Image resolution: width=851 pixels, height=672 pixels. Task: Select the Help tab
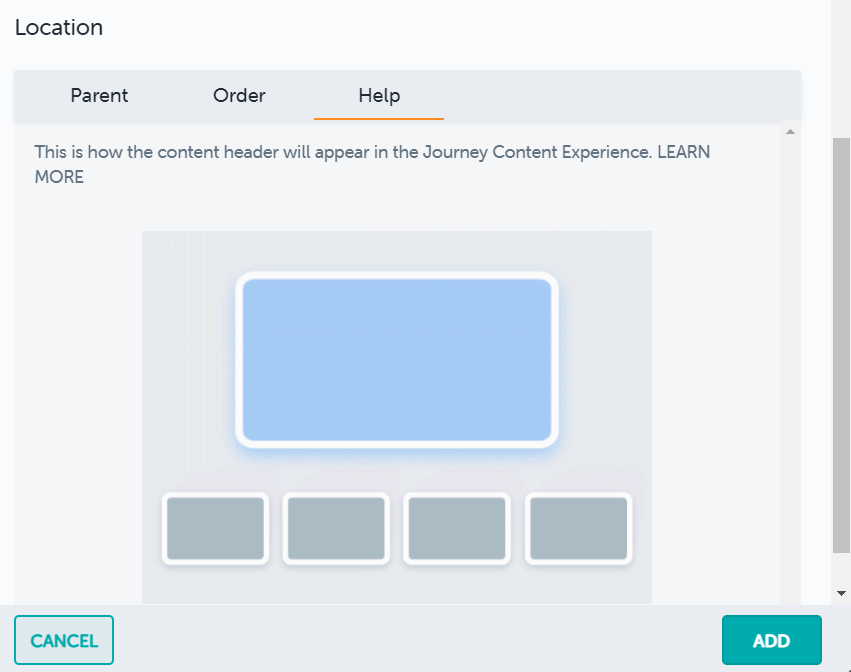(378, 95)
